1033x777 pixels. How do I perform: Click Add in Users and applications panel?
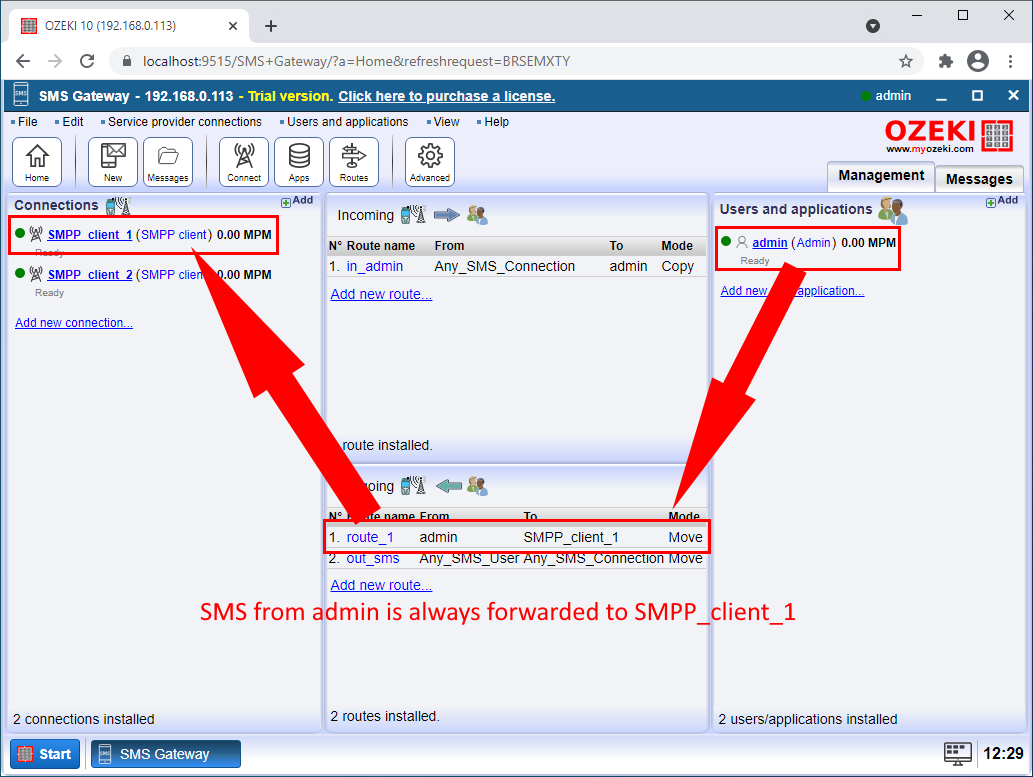pyautogui.click(x=1002, y=200)
